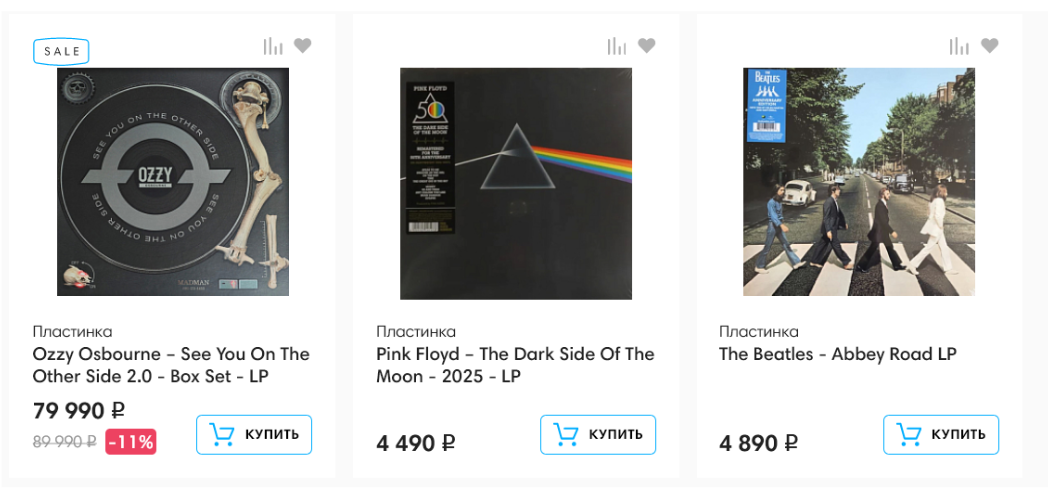The width and height of the screenshot is (1048, 490).
Task: Favorite the Pink Floyd Dark Side LP
Action: [x=646, y=45]
